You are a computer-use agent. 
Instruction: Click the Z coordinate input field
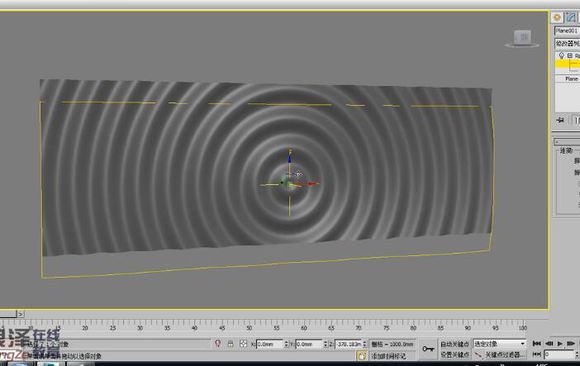click(348, 344)
